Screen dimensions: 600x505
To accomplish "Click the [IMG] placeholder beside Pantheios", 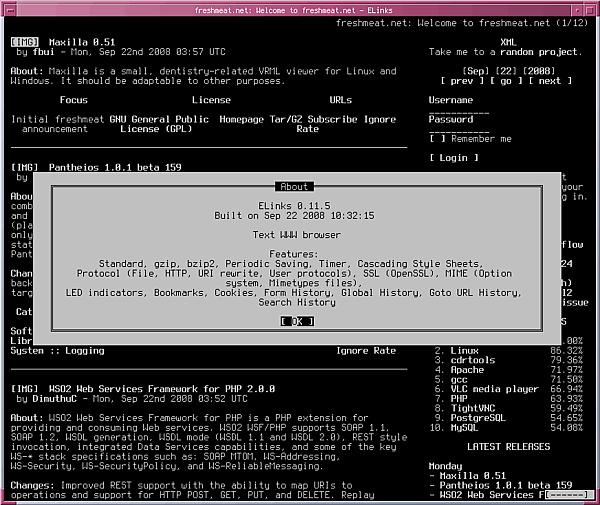I will pyautogui.click(x=24, y=167).
